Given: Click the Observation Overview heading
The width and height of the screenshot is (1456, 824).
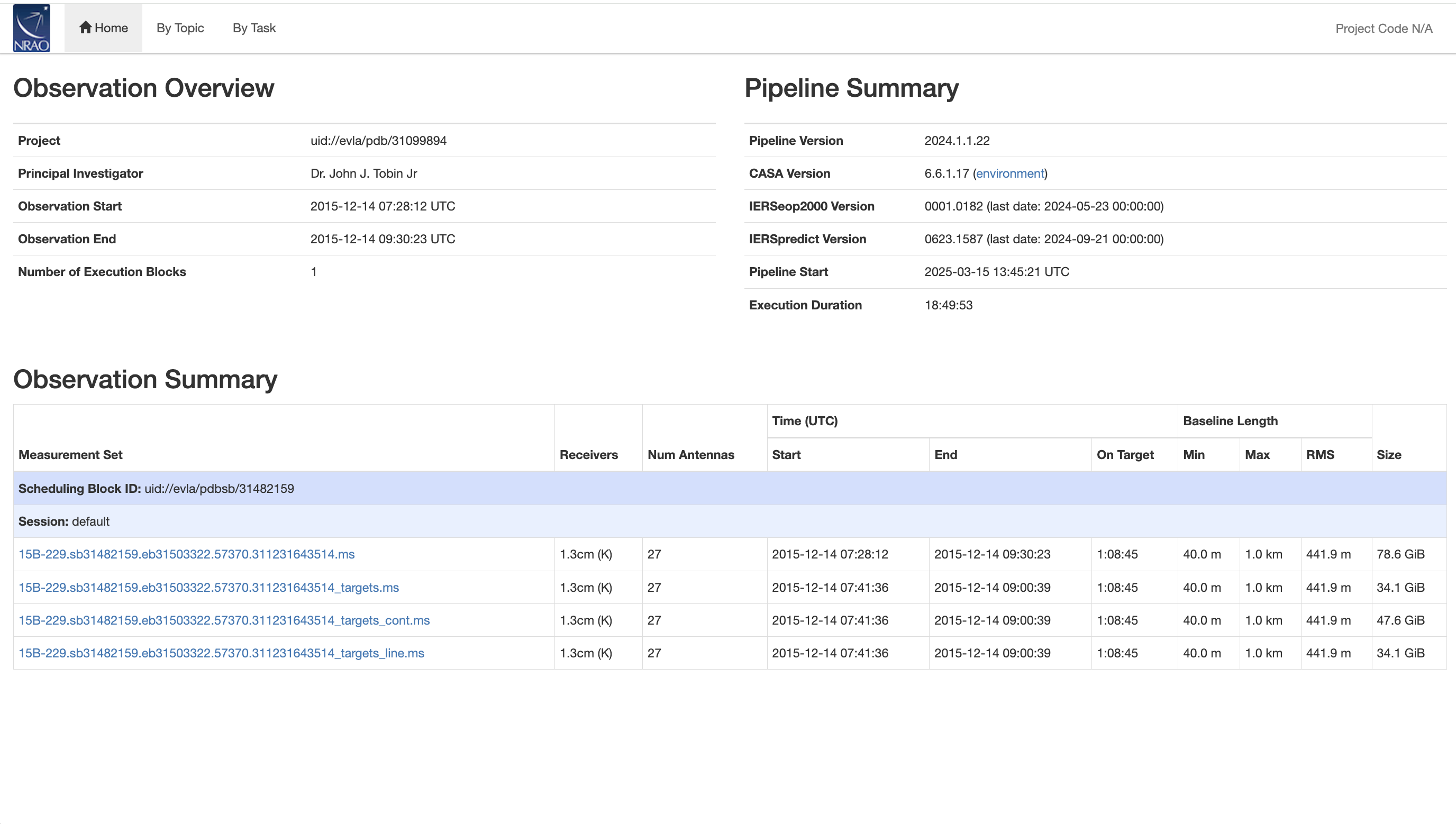Looking at the screenshot, I should pyautogui.click(x=144, y=88).
